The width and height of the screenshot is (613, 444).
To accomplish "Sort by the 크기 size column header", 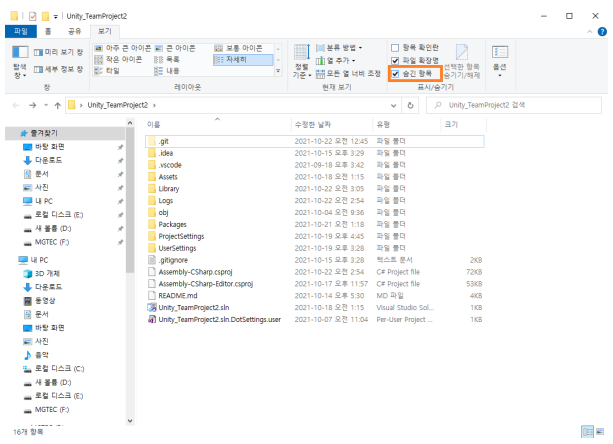I will [x=464, y=124].
